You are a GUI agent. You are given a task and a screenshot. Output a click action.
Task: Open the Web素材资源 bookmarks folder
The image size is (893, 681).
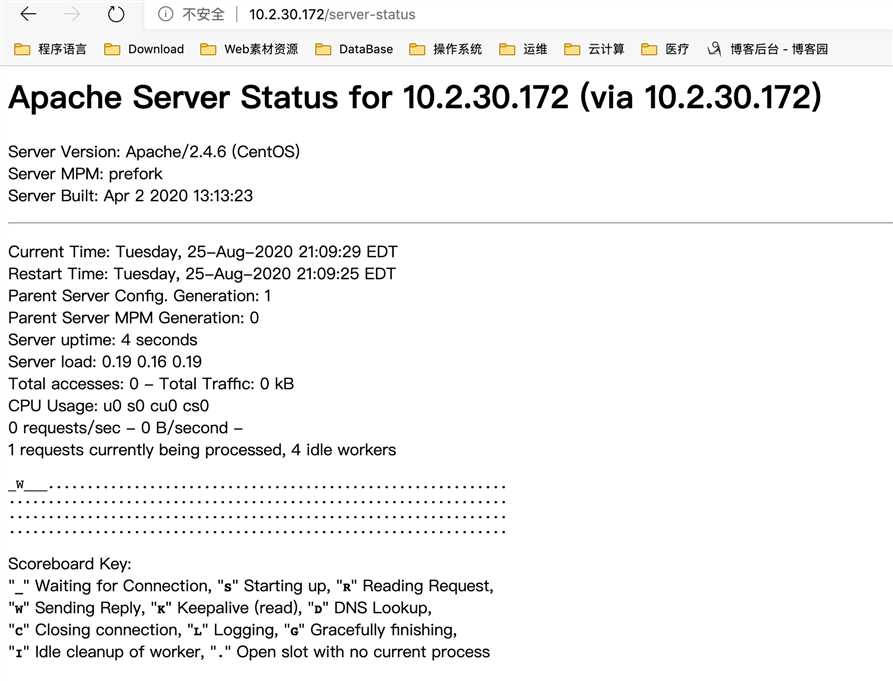coord(249,49)
